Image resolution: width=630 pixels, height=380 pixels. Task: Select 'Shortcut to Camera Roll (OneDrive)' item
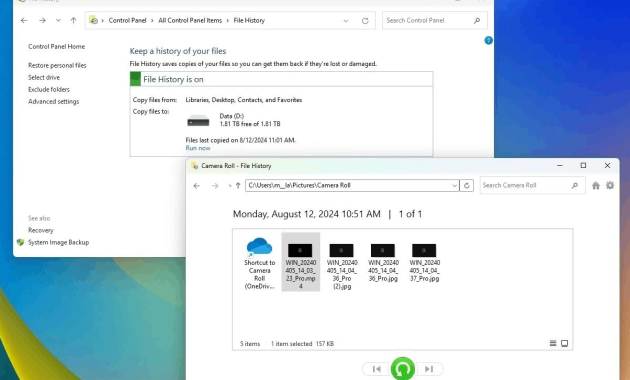pyautogui.click(x=260, y=263)
